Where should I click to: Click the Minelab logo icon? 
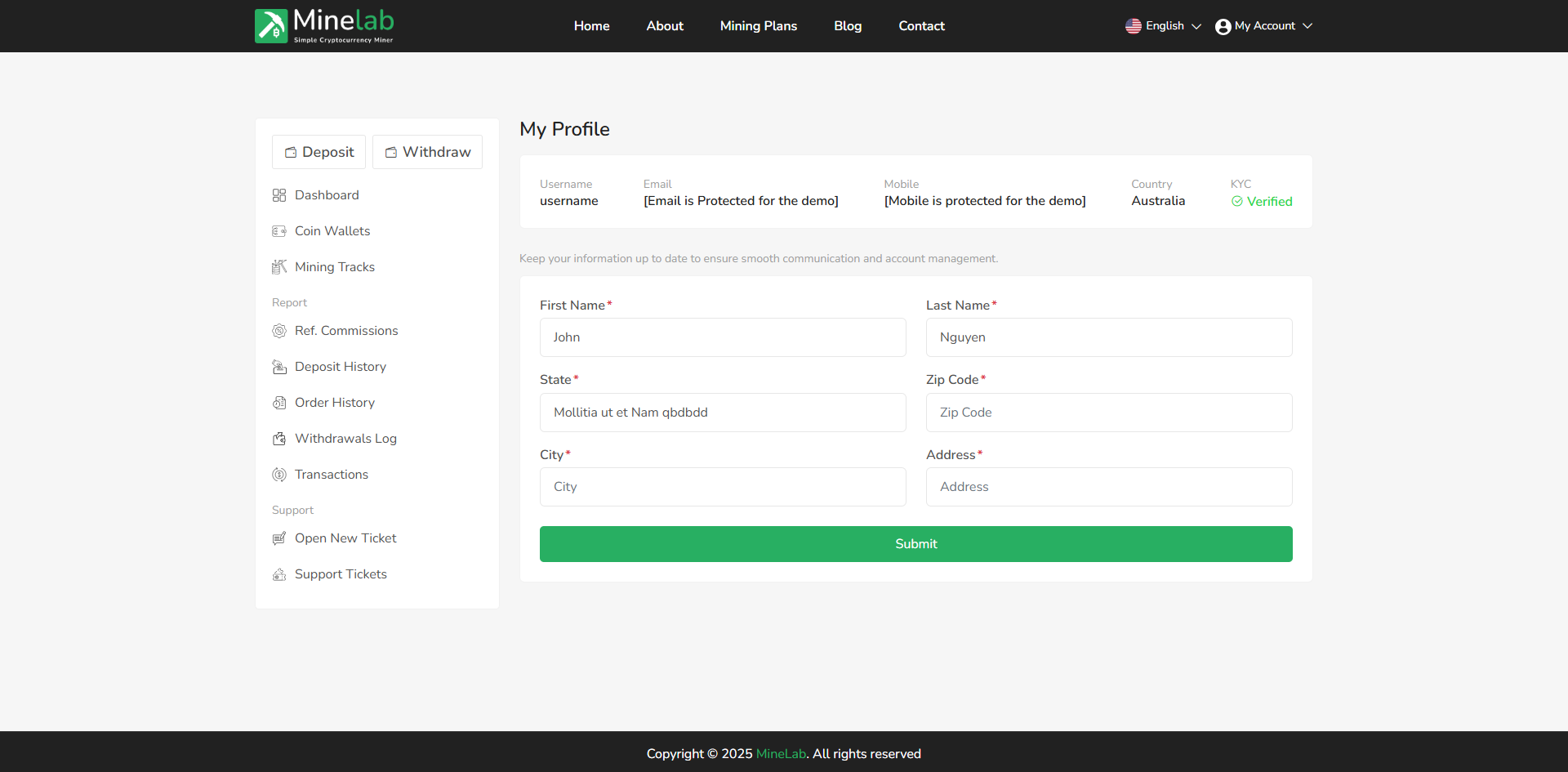point(271,26)
